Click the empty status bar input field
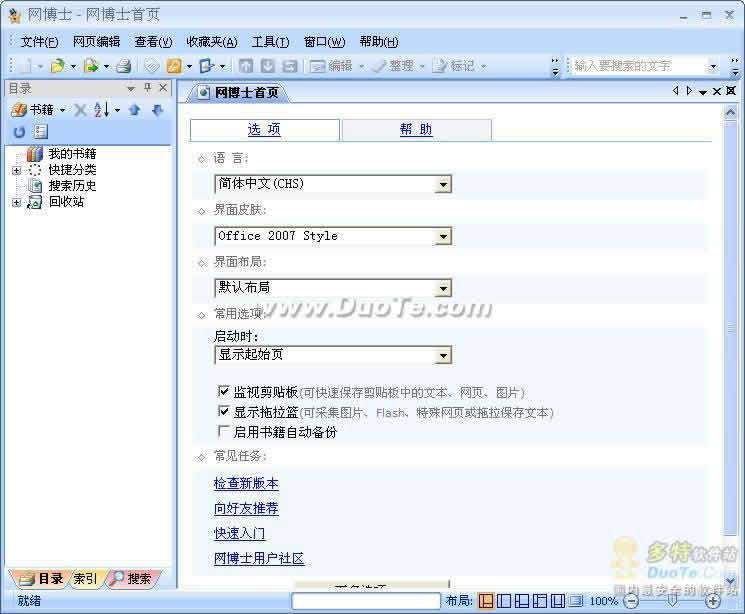 pyautogui.click(x=366, y=601)
